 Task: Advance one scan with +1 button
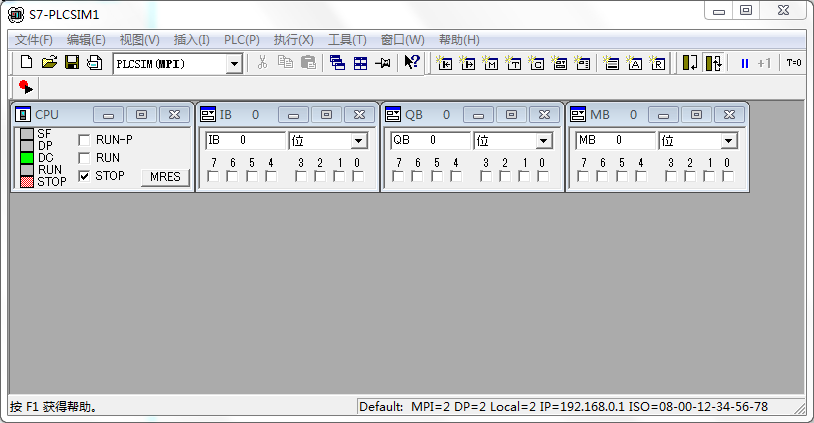(764, 63)
